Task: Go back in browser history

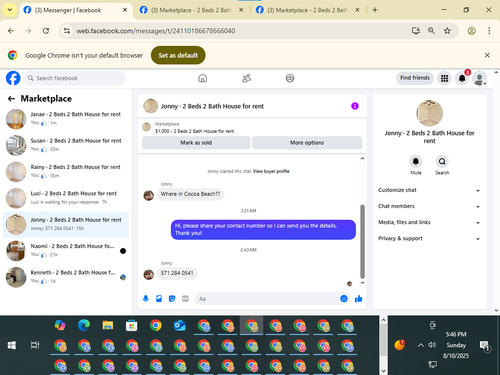Action: pos(11,31)
